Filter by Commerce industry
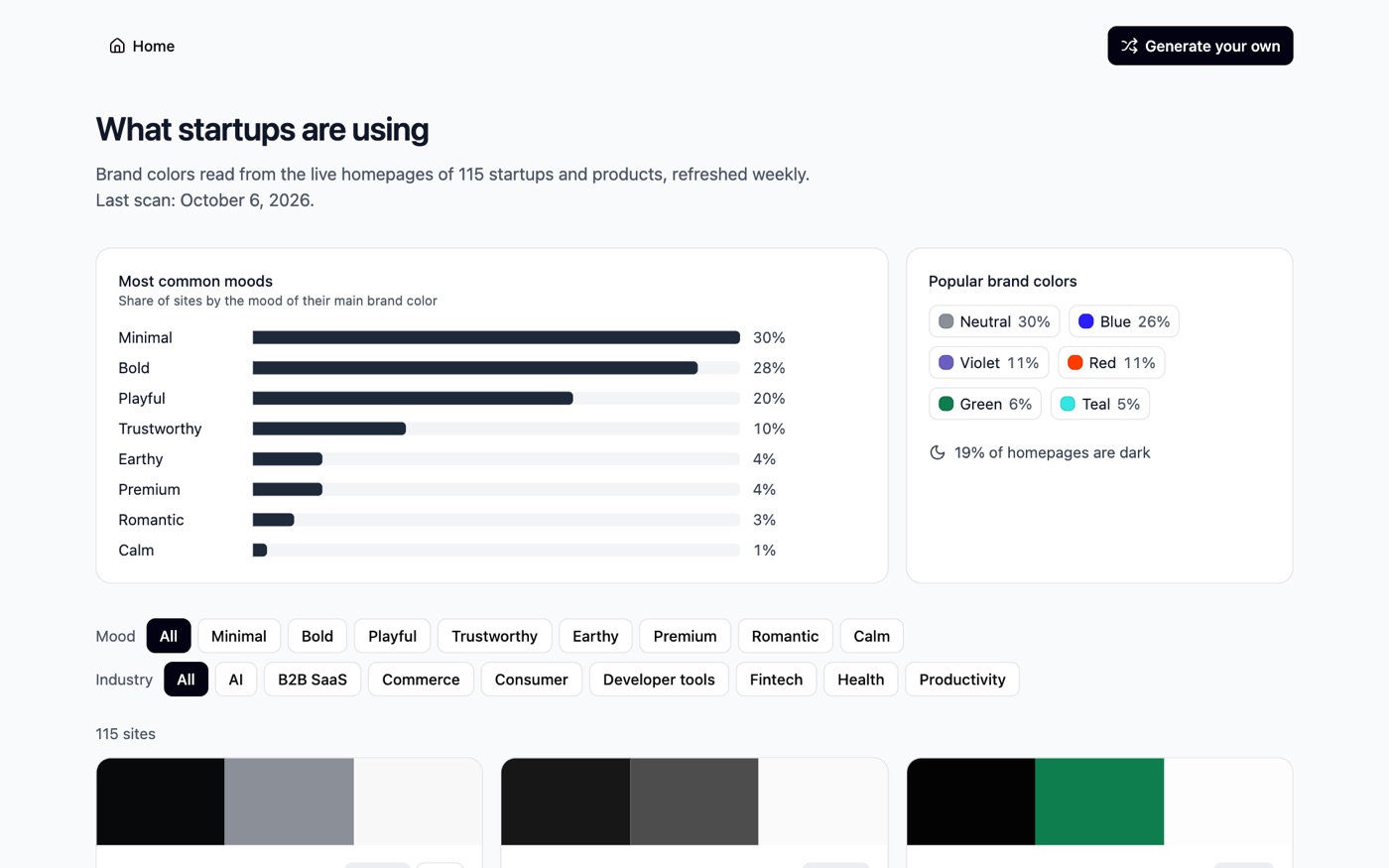 [x=421, y=680]
